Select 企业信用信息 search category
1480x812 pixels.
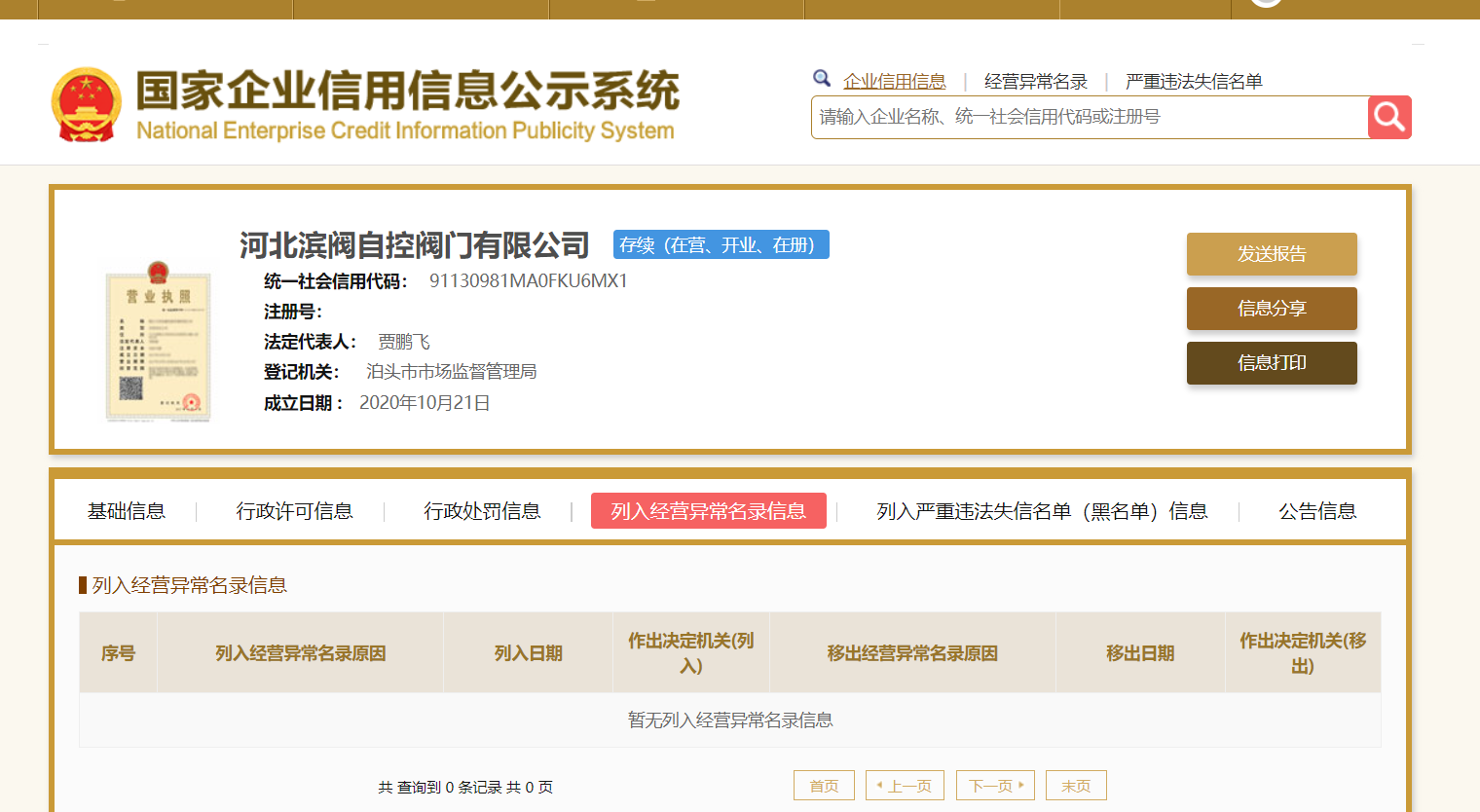894,82
